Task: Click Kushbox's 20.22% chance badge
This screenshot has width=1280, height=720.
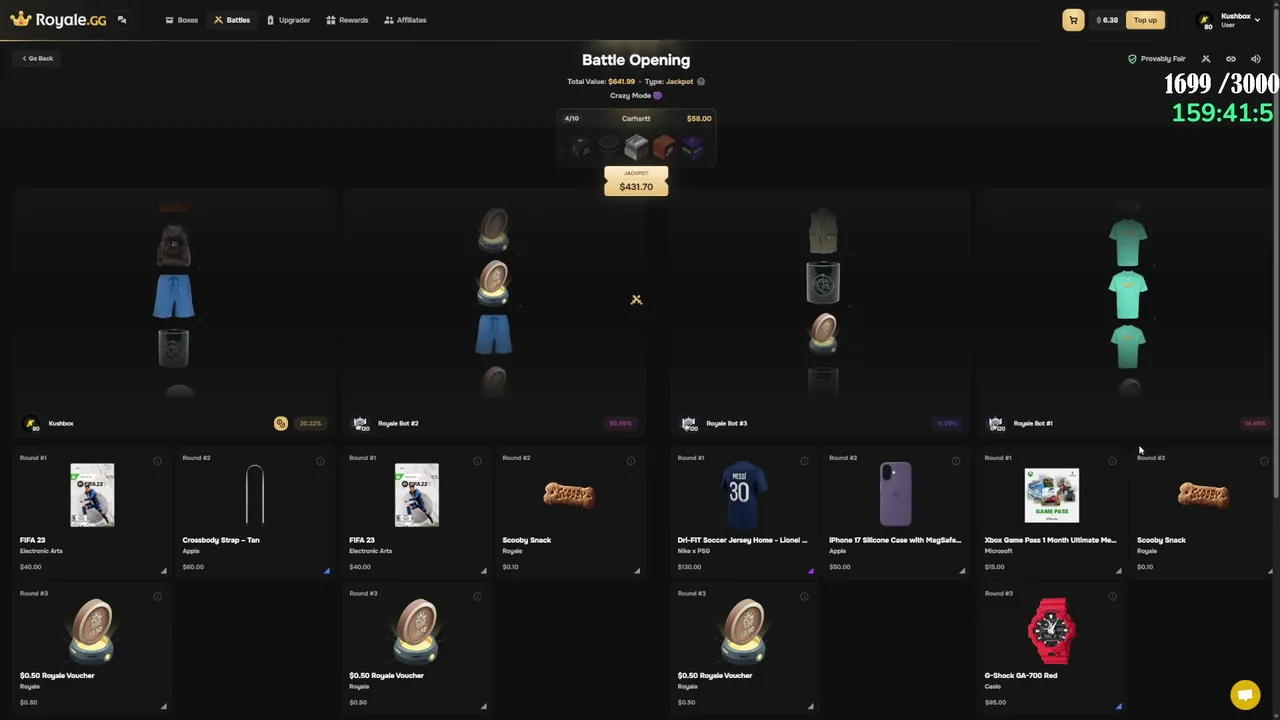Action: click(310, 424)
